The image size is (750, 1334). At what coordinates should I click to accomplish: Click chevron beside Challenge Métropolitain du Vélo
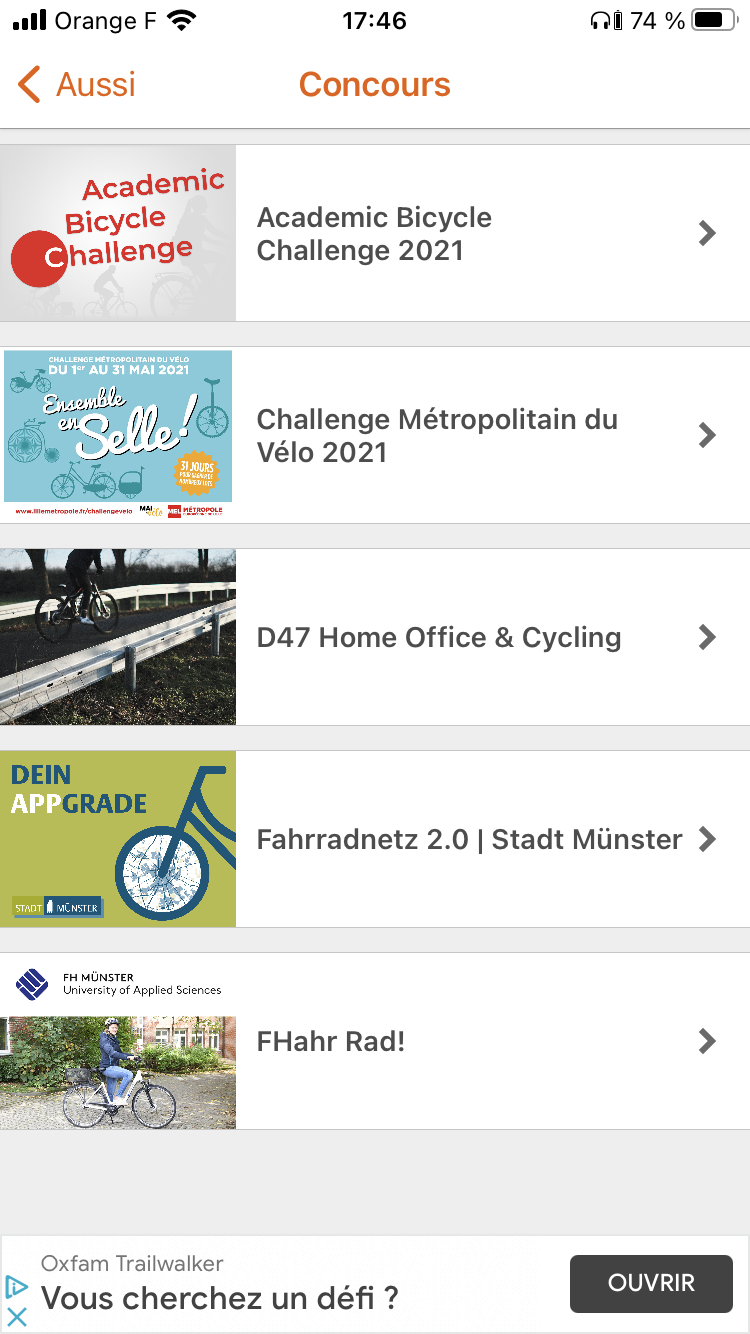point(708,435)
